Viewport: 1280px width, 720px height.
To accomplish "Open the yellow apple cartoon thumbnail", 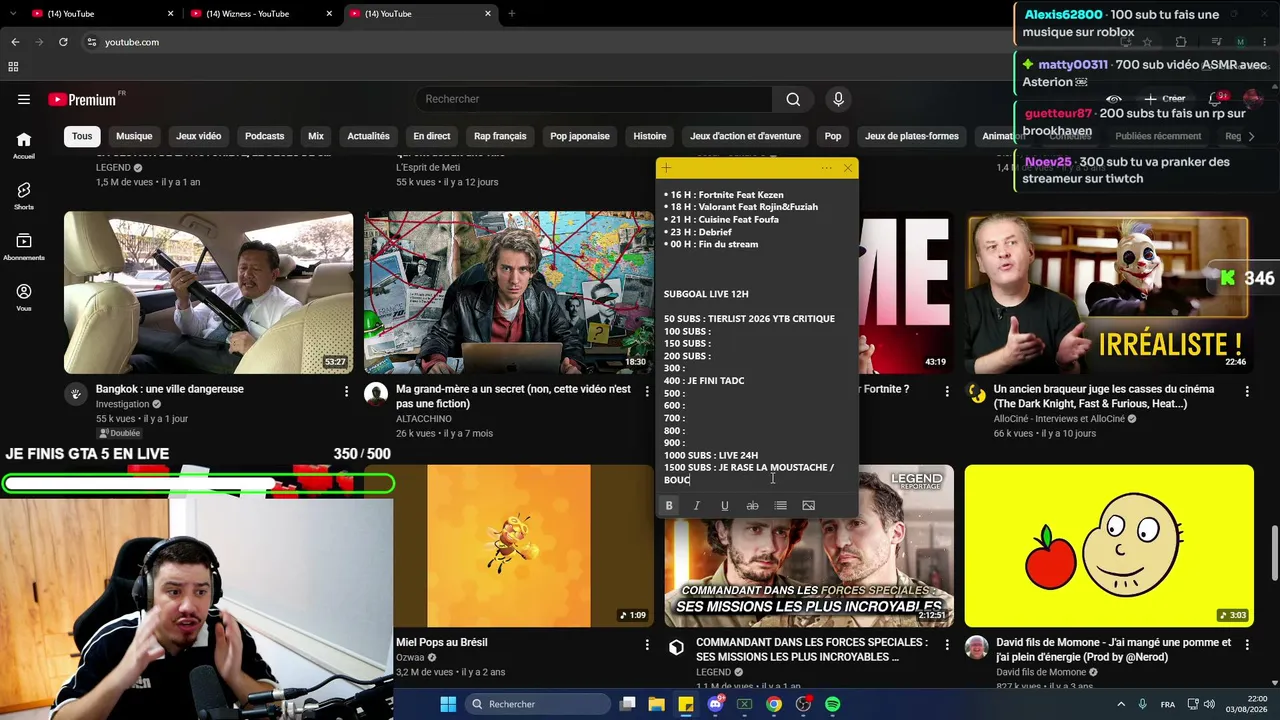I will point(1109,546).
